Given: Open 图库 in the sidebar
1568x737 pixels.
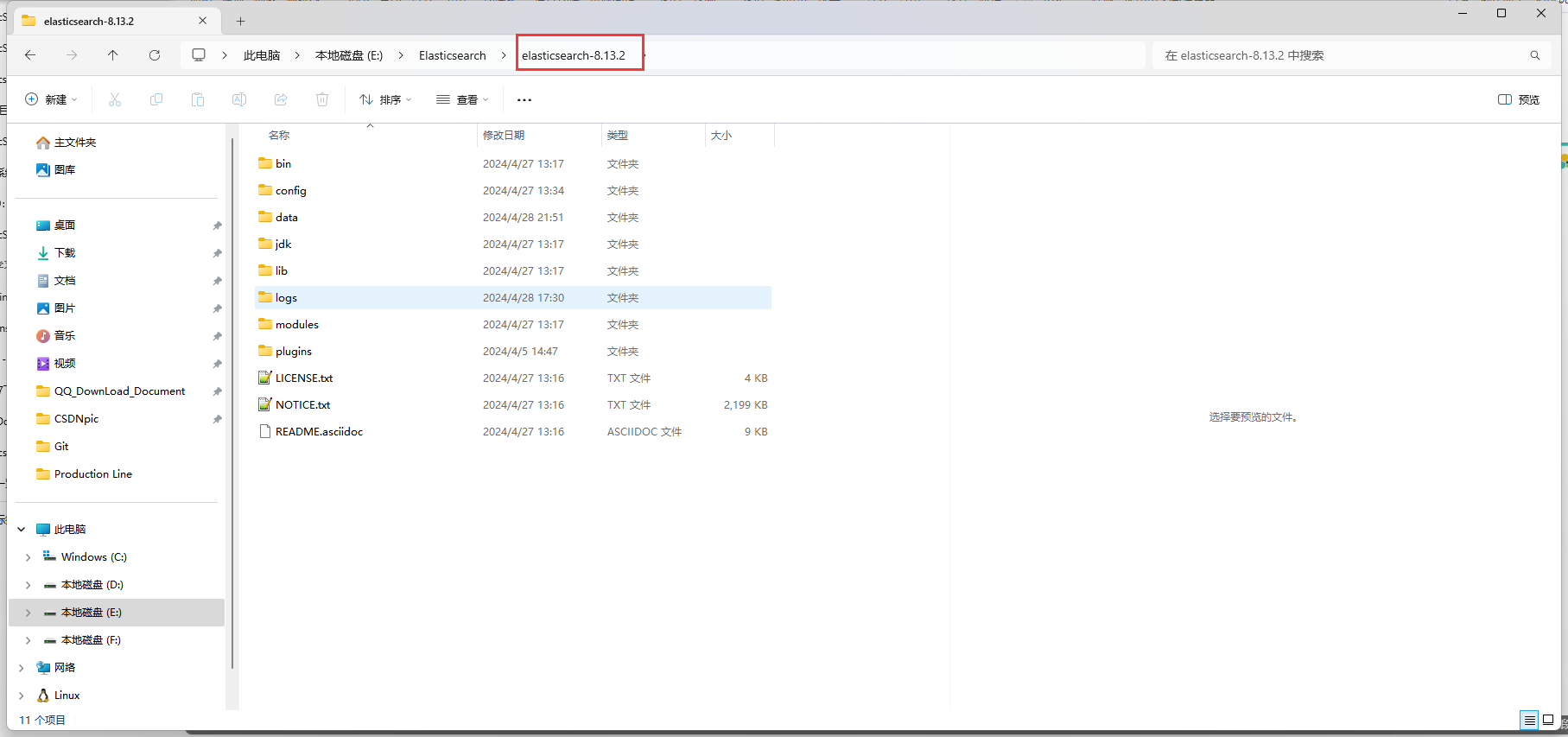Looking at the screenshot, I should (x=56, y=170).
